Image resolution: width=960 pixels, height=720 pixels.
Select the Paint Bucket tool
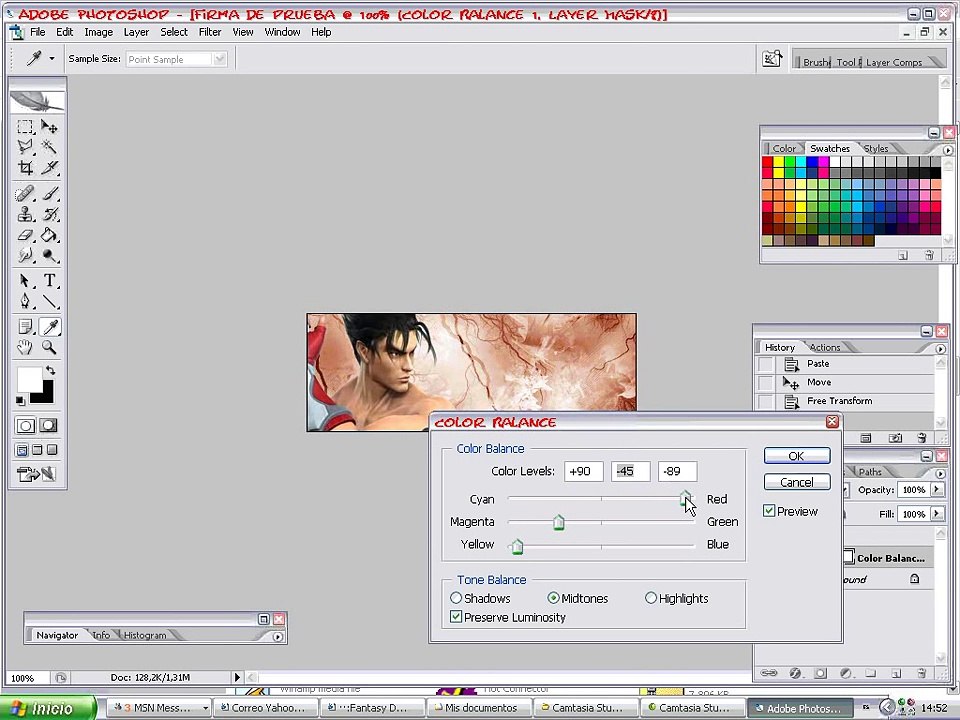point(49,234)
